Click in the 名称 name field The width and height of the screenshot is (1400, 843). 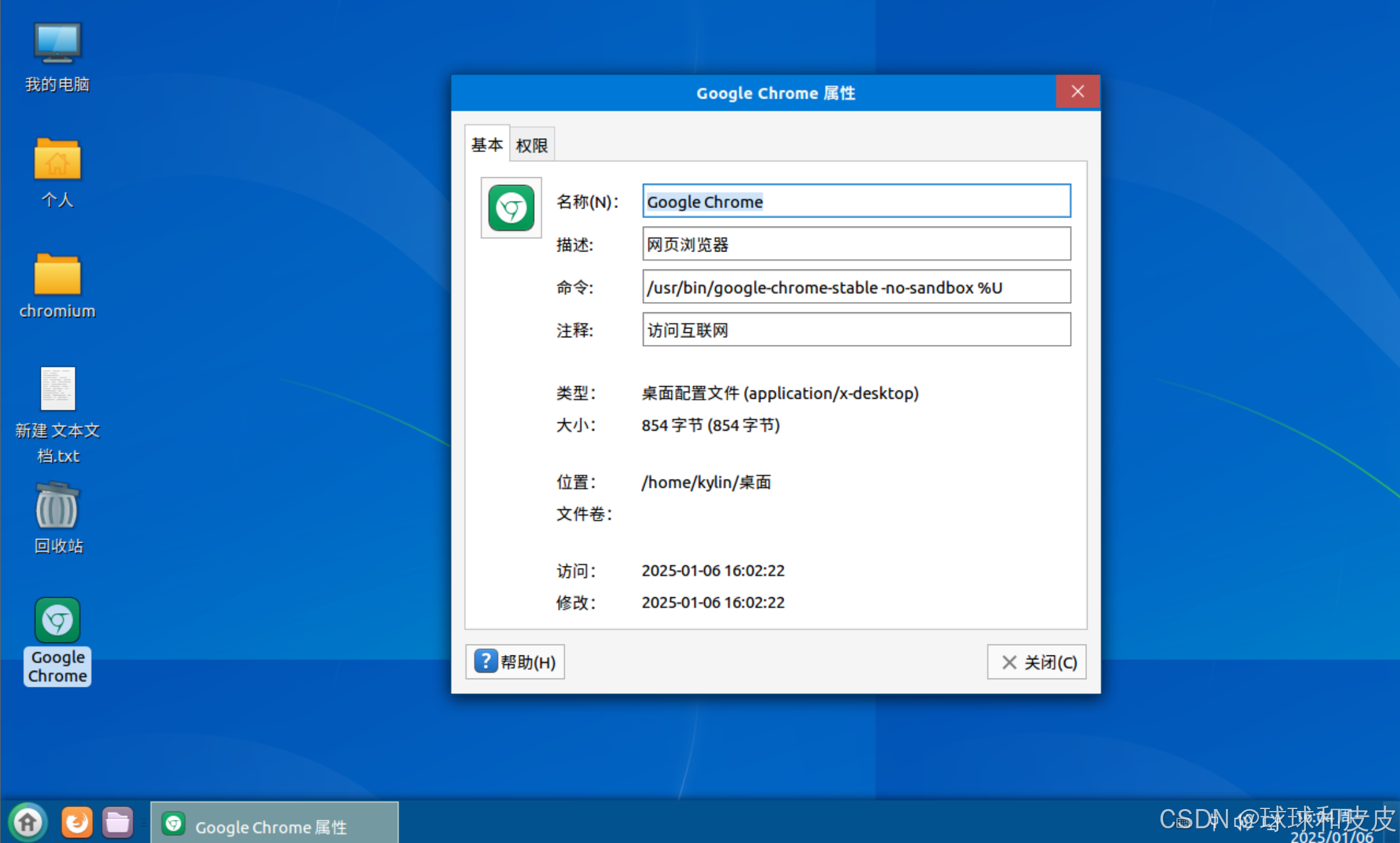click(x=856, y=202)
